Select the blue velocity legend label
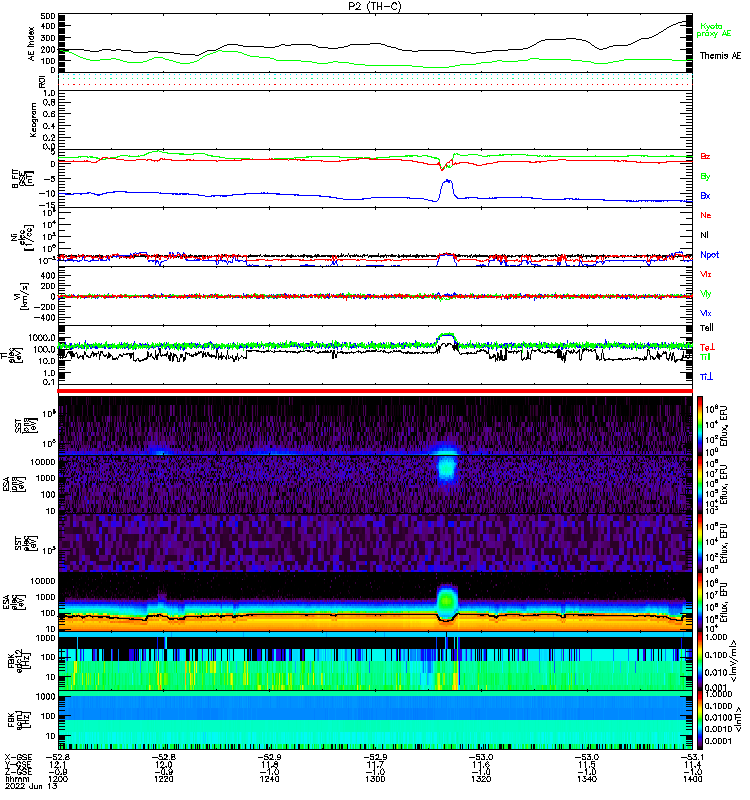 [706, 314]
